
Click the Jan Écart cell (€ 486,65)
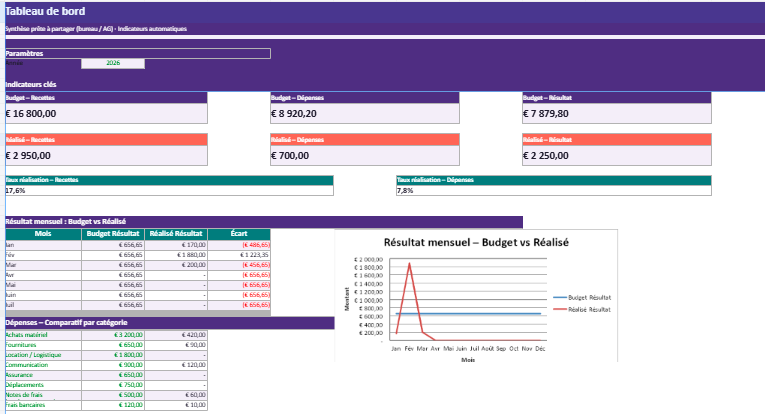coord(239,245)
